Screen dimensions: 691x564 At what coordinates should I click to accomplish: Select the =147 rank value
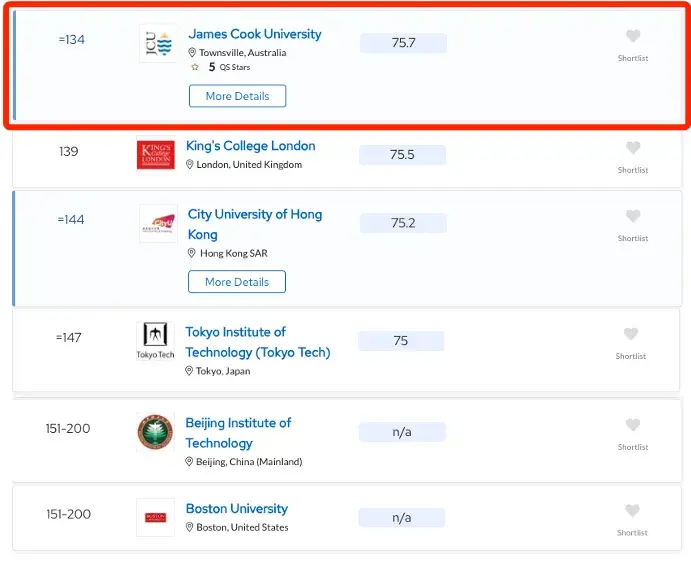coord(69,338)
